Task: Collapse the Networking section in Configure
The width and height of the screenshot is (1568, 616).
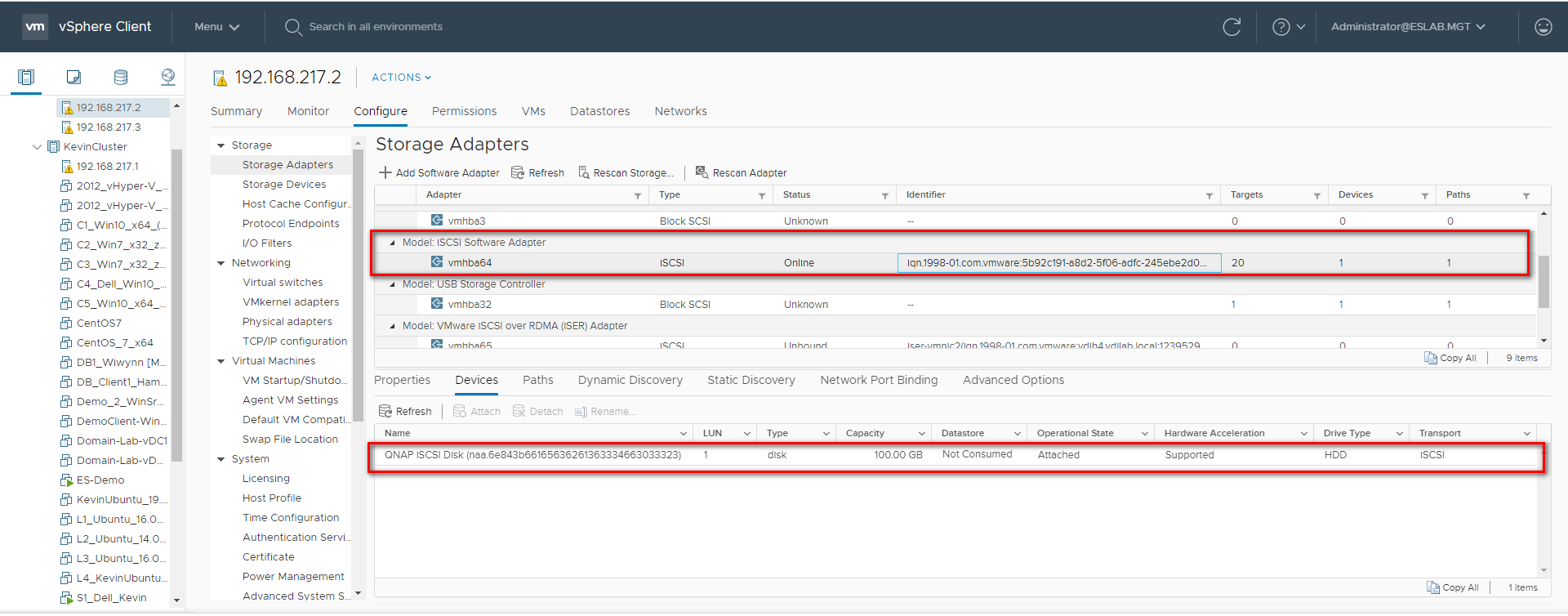Action: tap(220, 263)
